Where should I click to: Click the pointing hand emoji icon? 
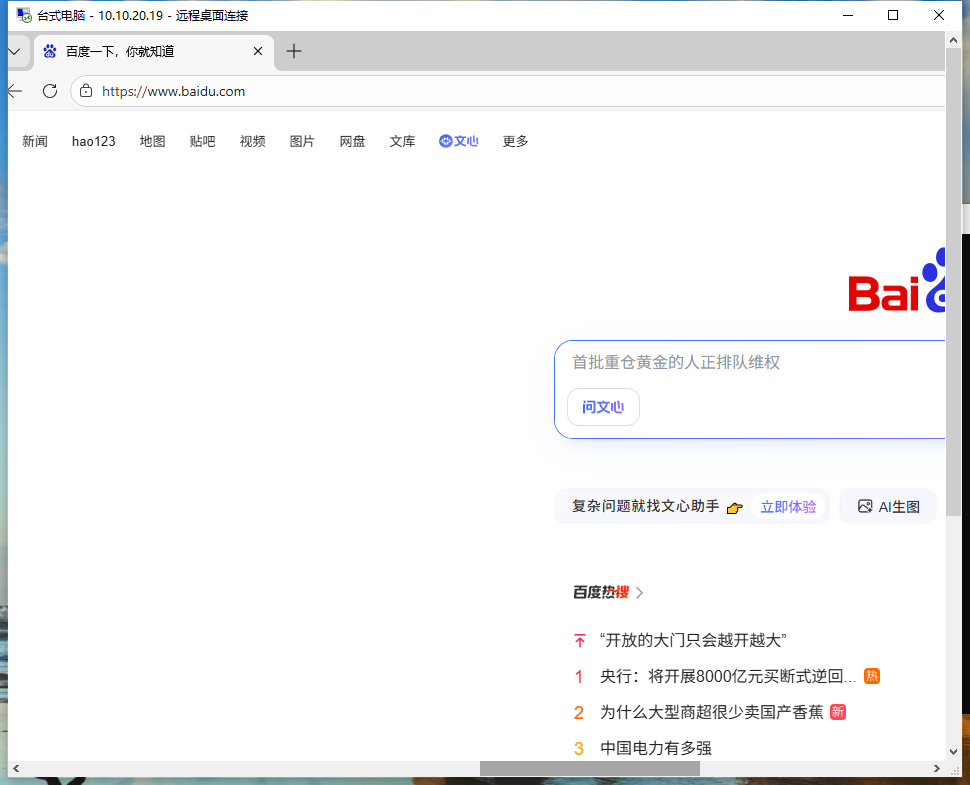[734, 508]
